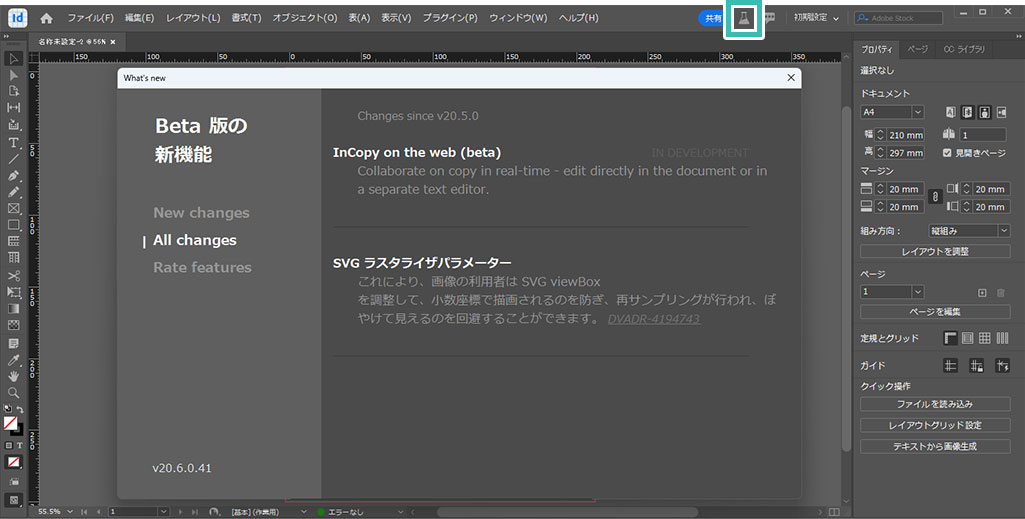This screenshot has width=1025, height=519.
Task: Choose the Hand tool
Action: click(x=14, y=376)
